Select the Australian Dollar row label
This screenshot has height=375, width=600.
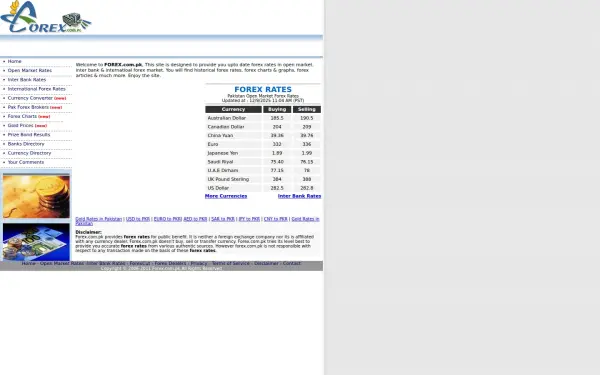click(x=227, y=118)
